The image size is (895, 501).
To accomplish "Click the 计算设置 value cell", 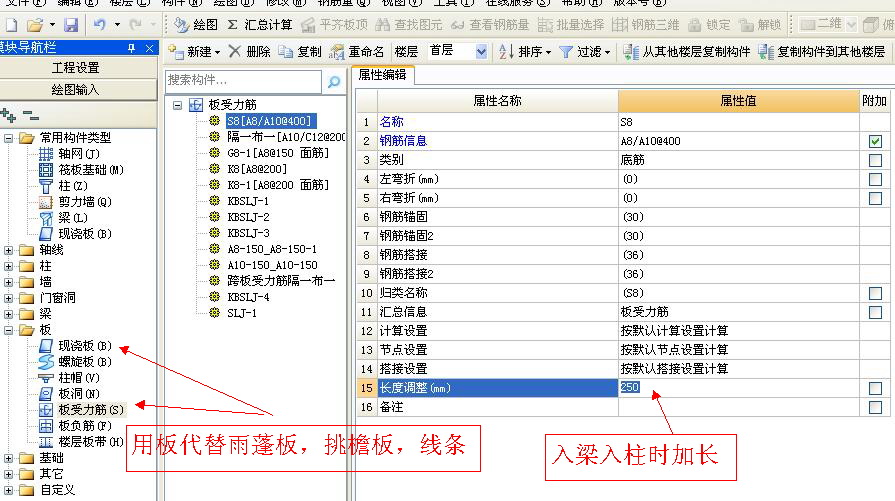I will [738, 330].
